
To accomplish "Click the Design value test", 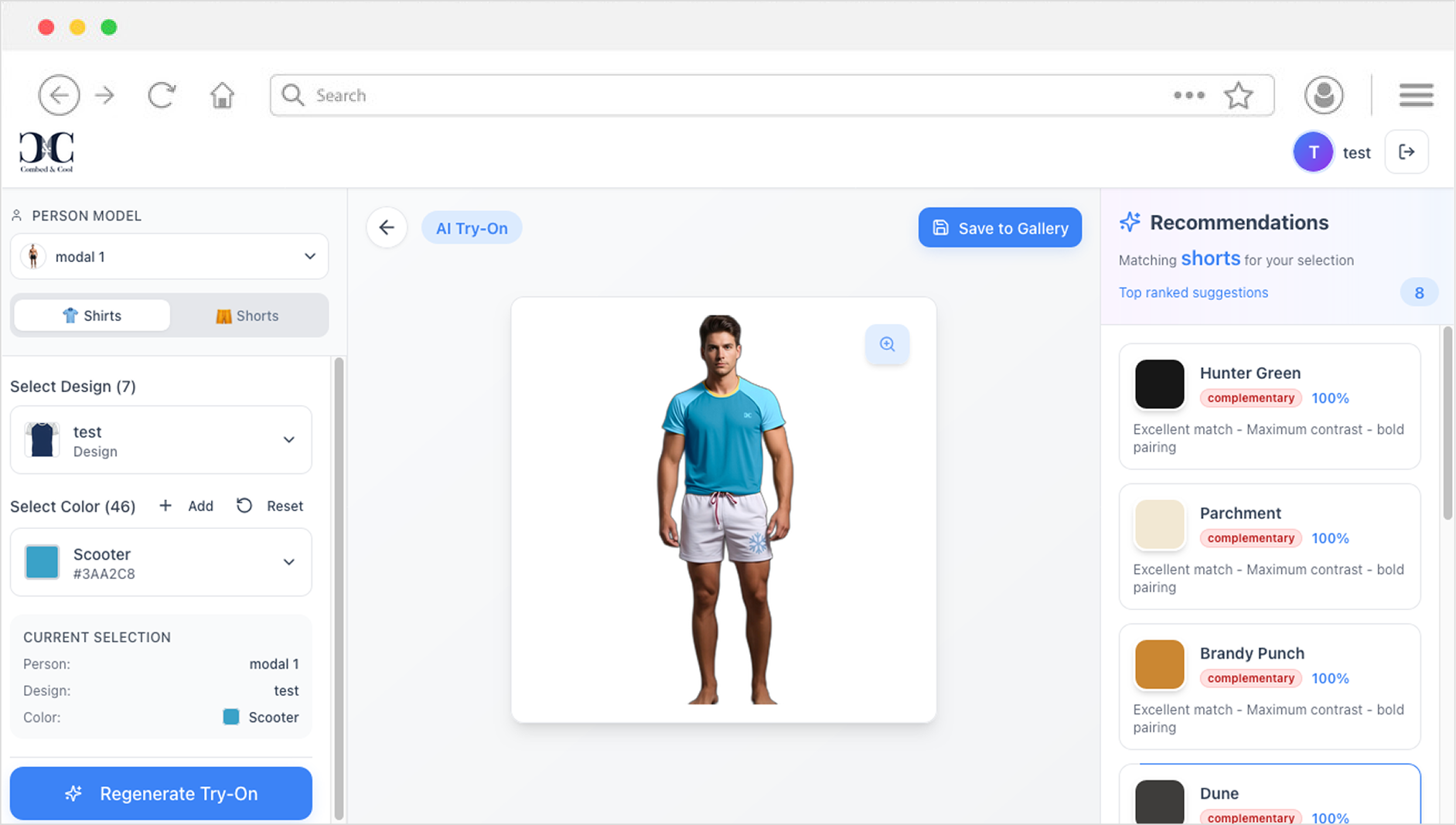I will tap(286, 690).
